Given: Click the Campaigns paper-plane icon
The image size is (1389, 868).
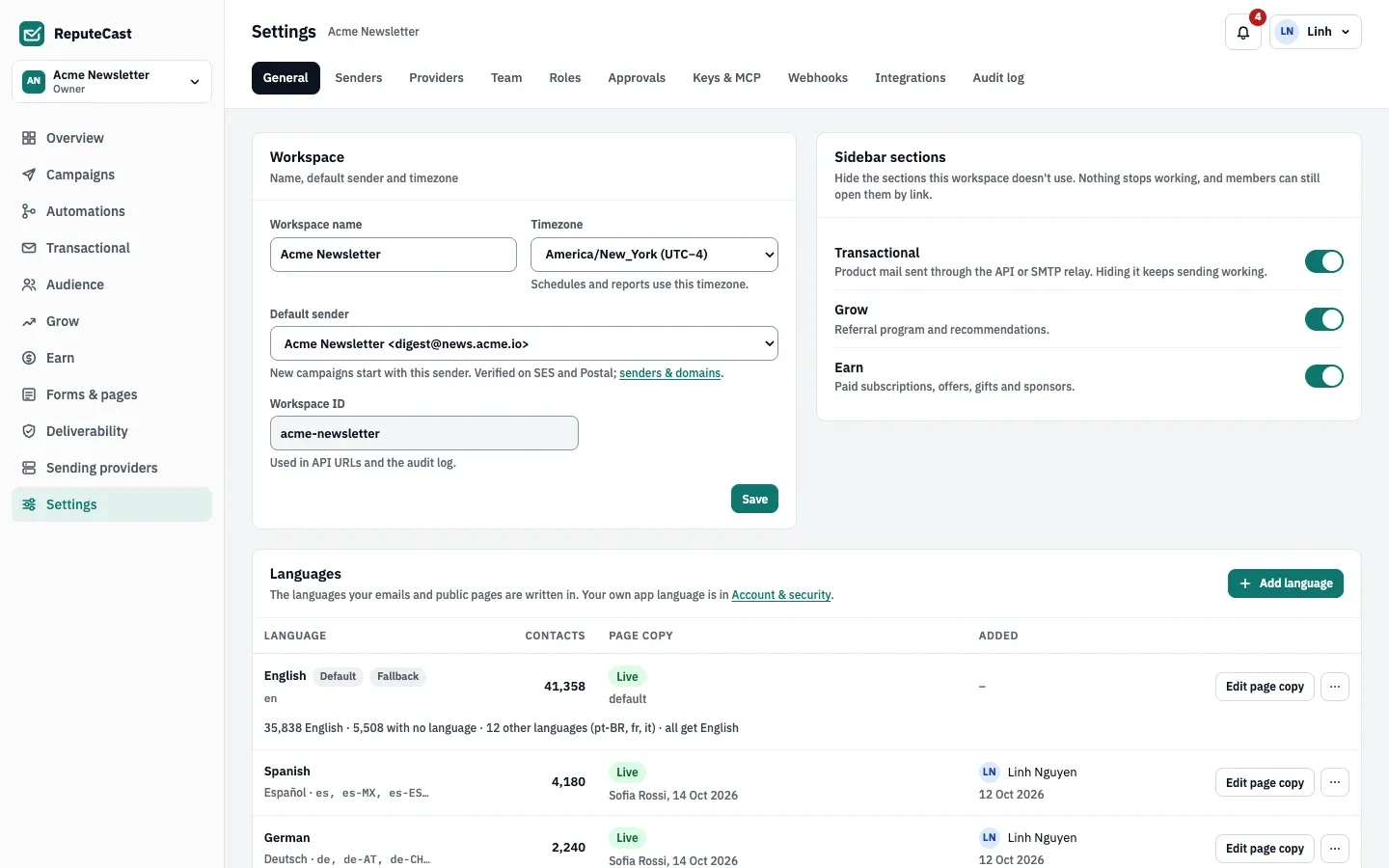Looking at the screenshot, I should [29, 175].
